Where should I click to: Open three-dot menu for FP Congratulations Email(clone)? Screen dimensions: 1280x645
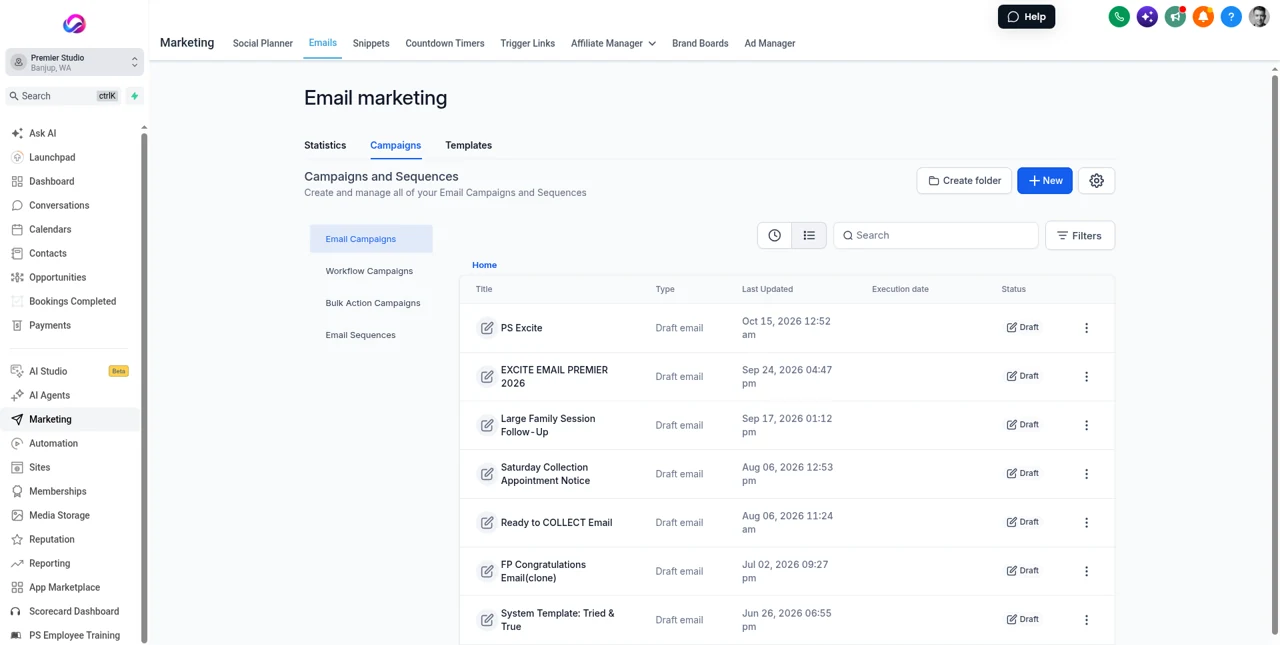[1087, 571]
